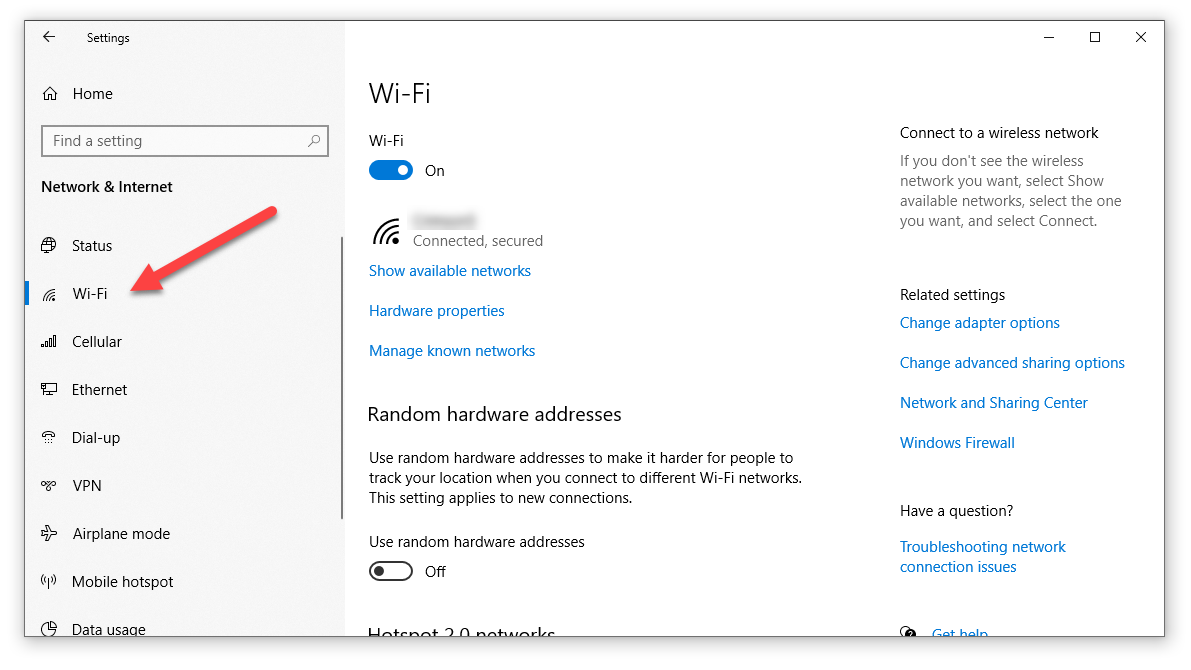This screenshot has height=670, width=1191.
Task: Click Show available networks link
Action: coord(450,271)
